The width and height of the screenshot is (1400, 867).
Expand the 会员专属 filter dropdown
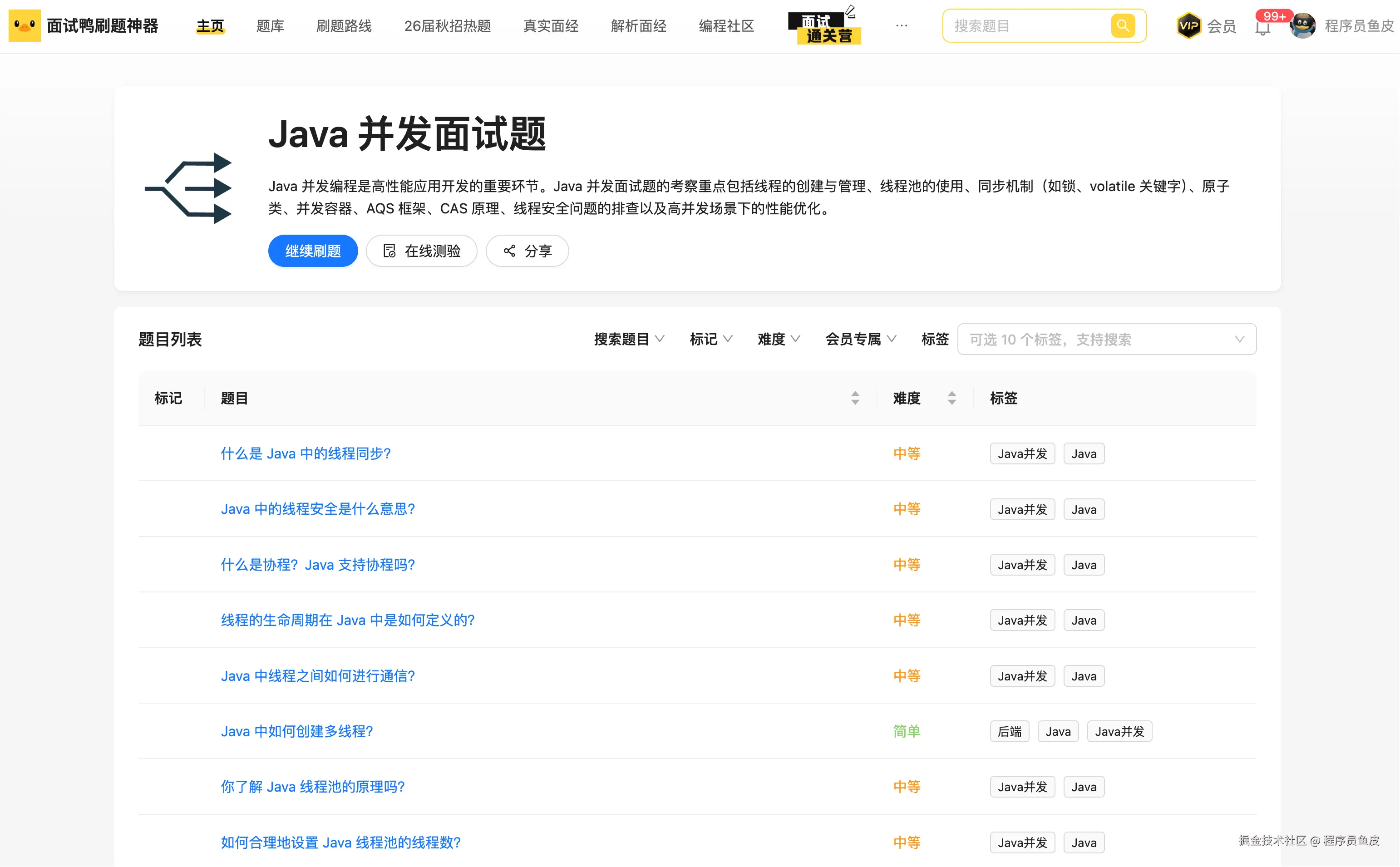click(x=860, y=340)
